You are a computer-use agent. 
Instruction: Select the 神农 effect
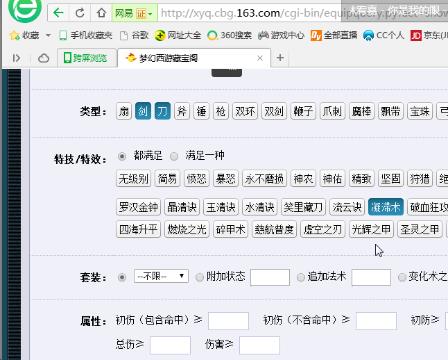303,179
